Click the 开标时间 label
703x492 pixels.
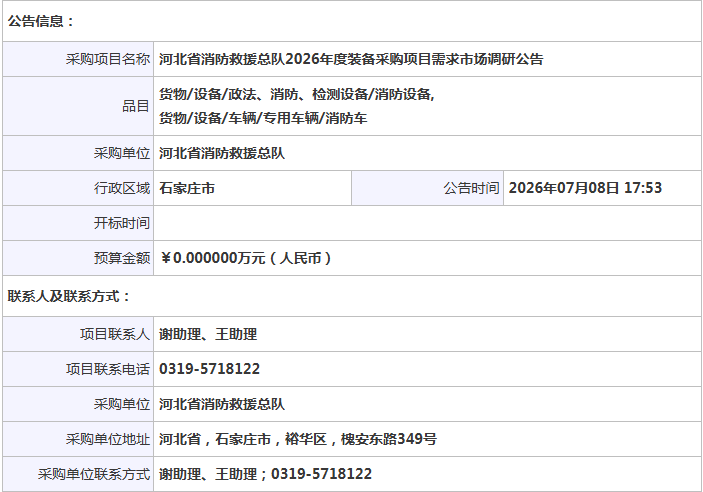122,223
